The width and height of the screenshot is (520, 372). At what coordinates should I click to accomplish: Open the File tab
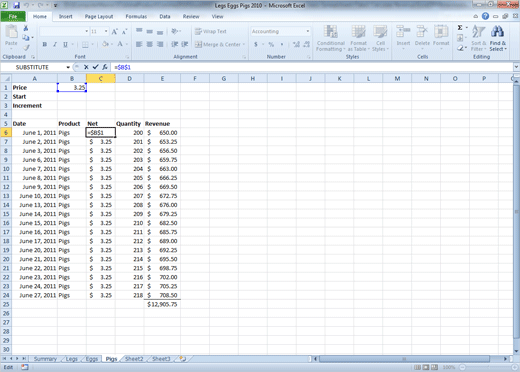coord(13,16)
